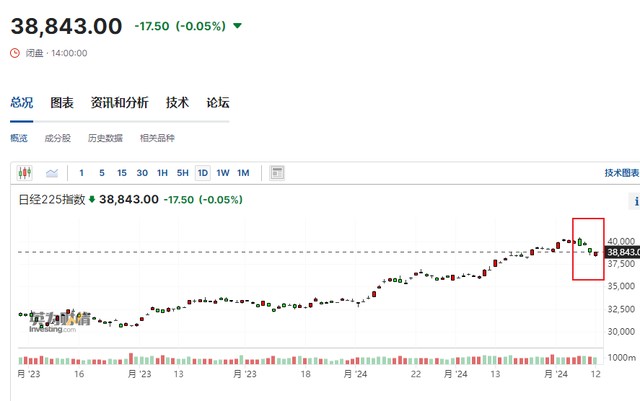Click the 38,843 price label on chart axis
Viewport: 640px width, 401px height.
[x=622, y=252]
